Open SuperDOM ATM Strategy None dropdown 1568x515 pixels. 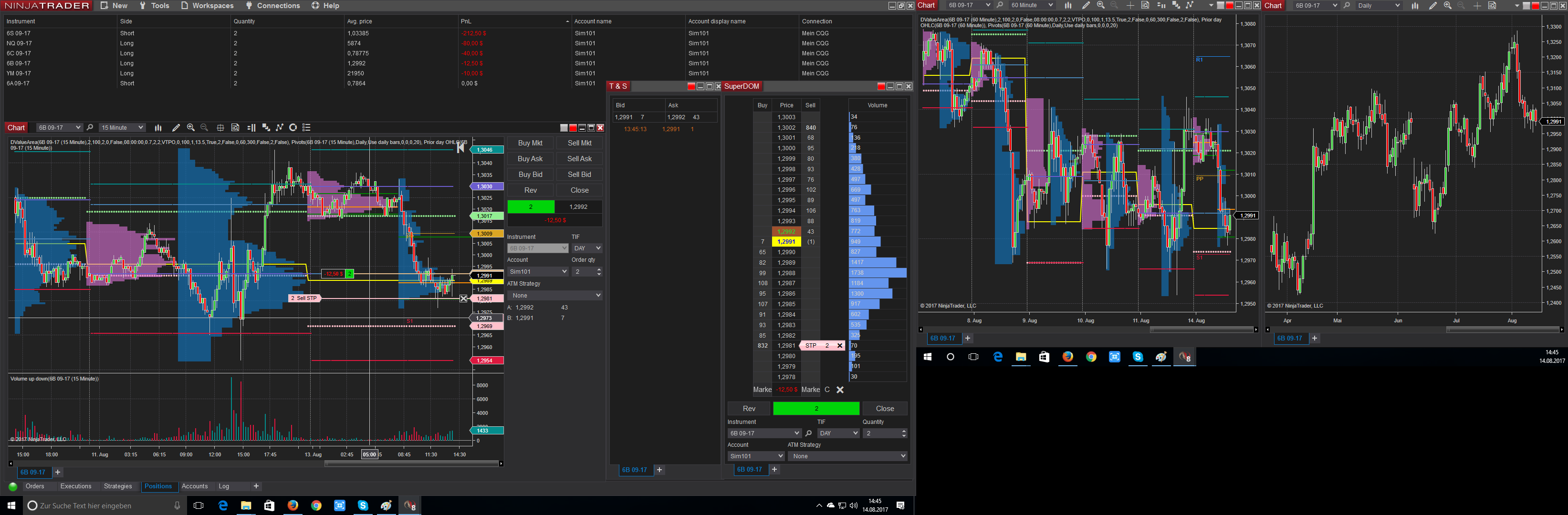click(847, 456)
